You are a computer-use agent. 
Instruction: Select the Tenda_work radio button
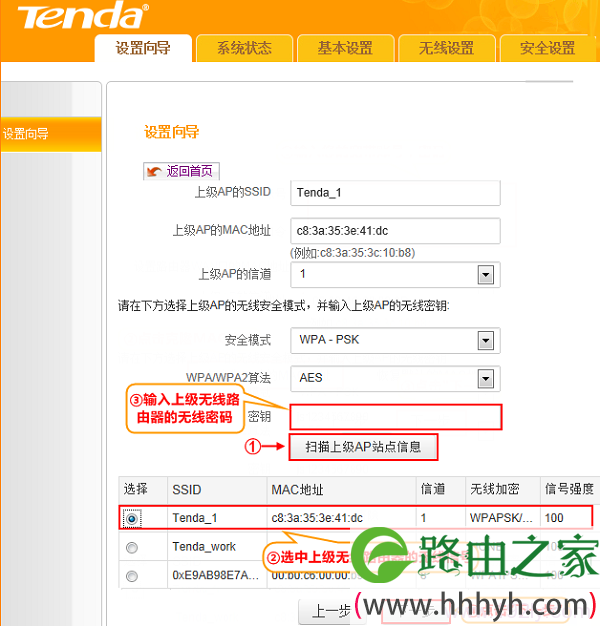[132, 547]
